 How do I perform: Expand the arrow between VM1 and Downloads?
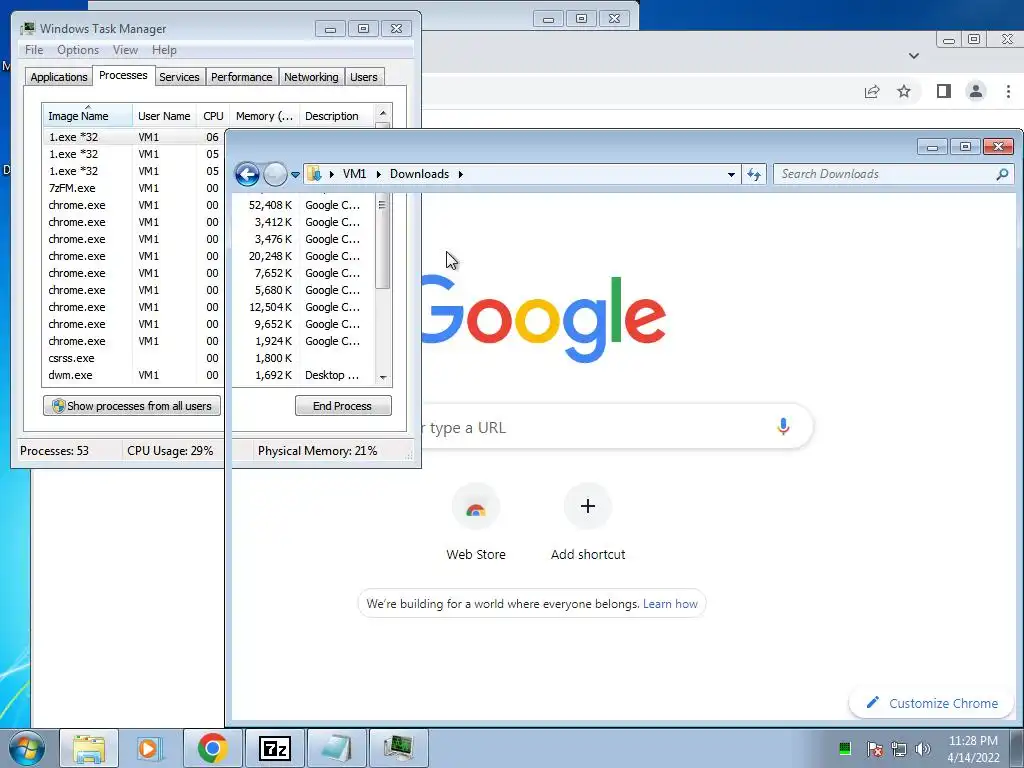tap(378, 174)
